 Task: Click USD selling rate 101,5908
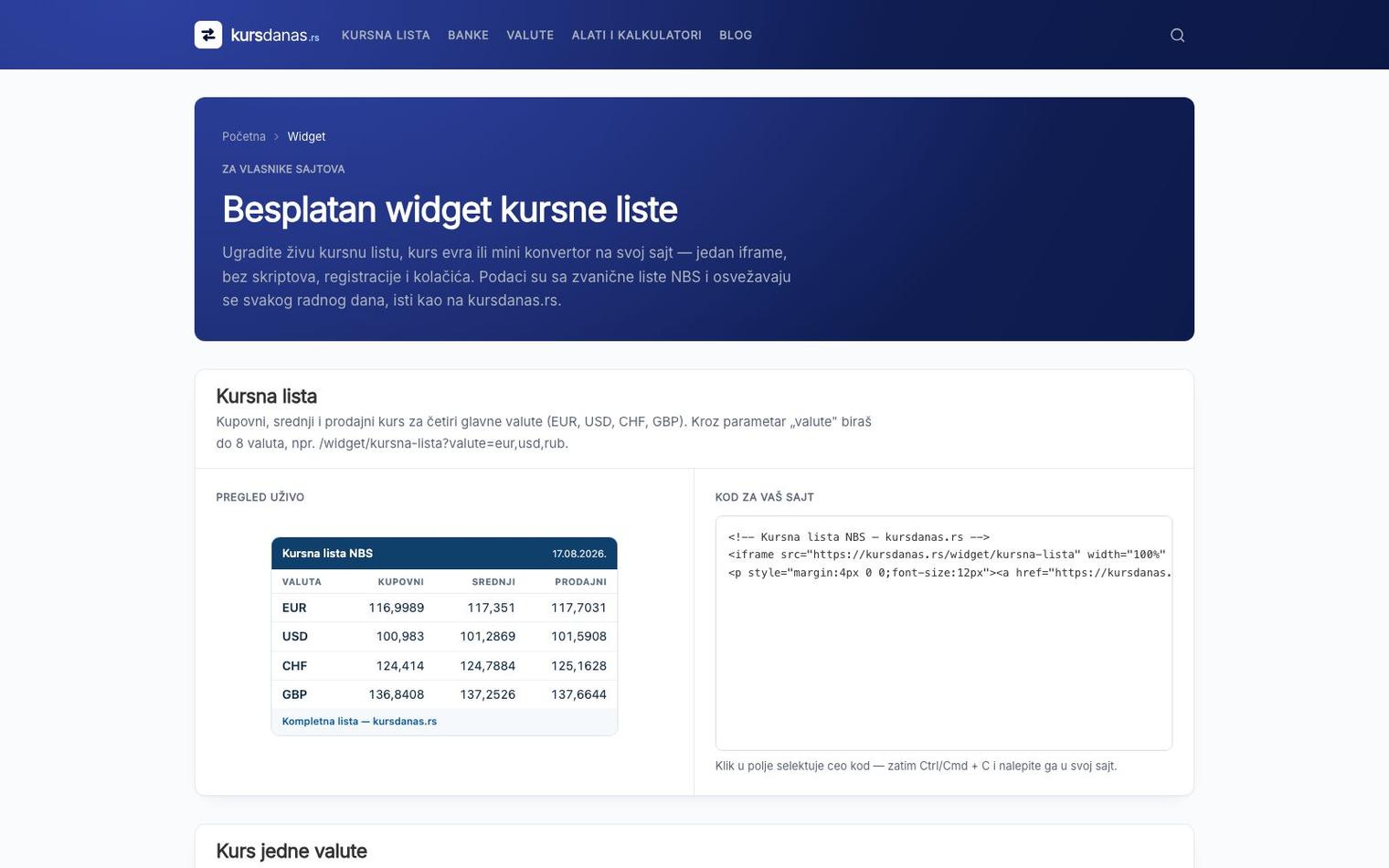[578, 637]
